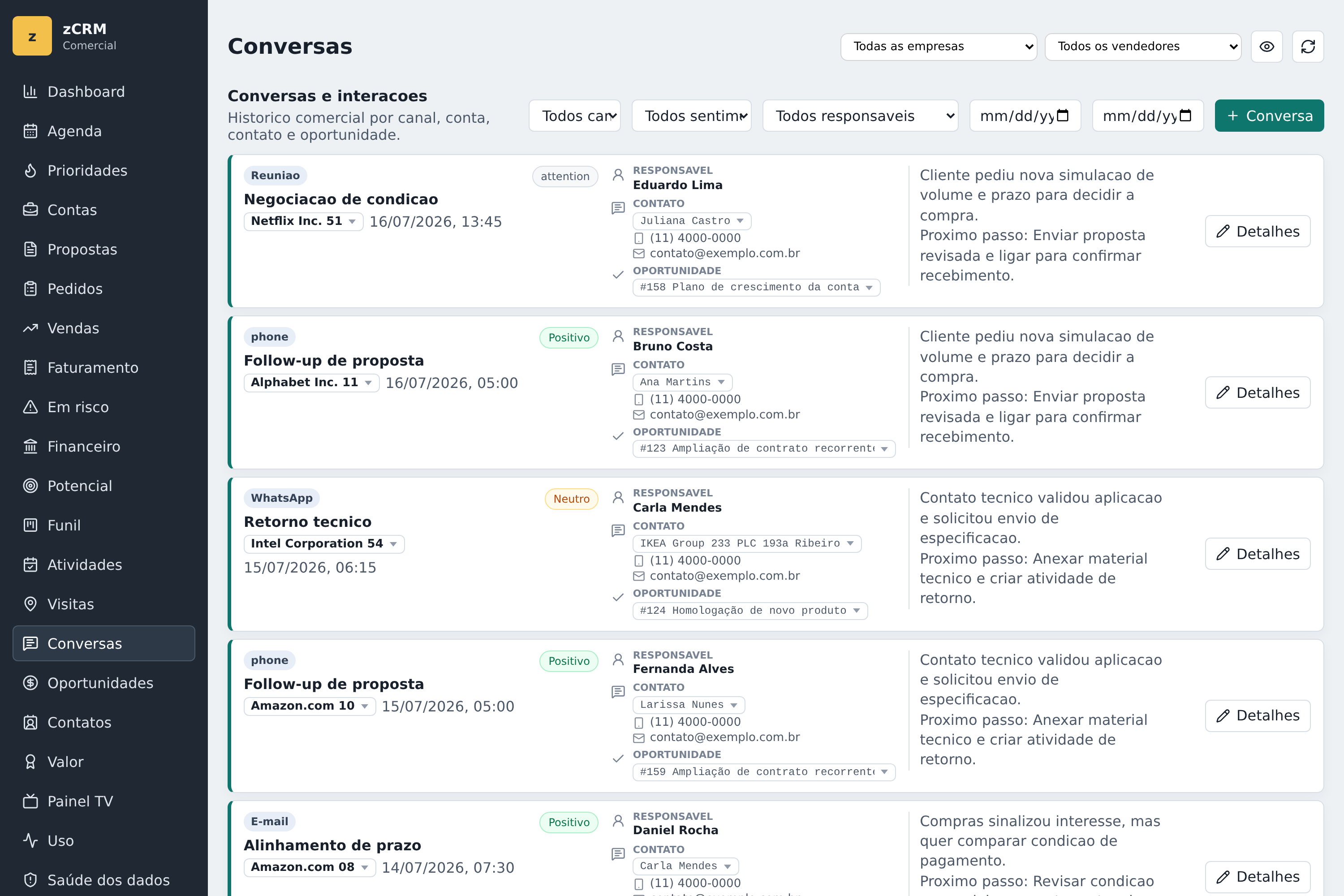This screenshot has width=1344, height=896.
Task: Open Todos sentimentos filter dropdown
Action: [x=691, y=116]
